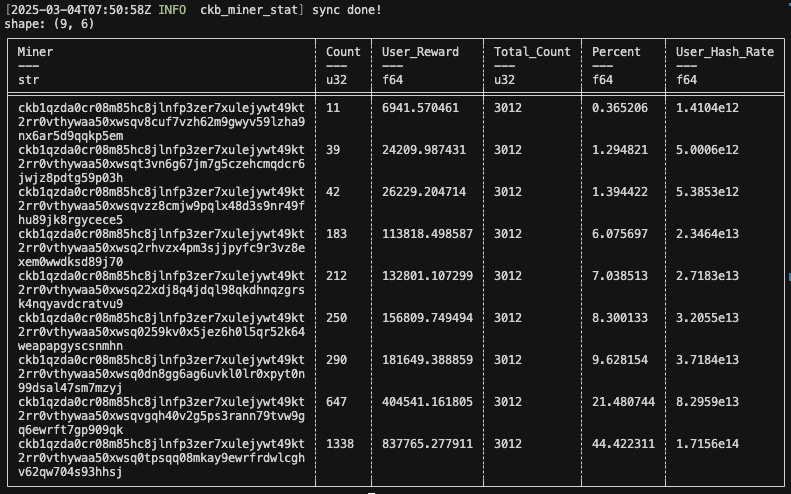
Task: Click the count value 42
Action: pos(333,191)
